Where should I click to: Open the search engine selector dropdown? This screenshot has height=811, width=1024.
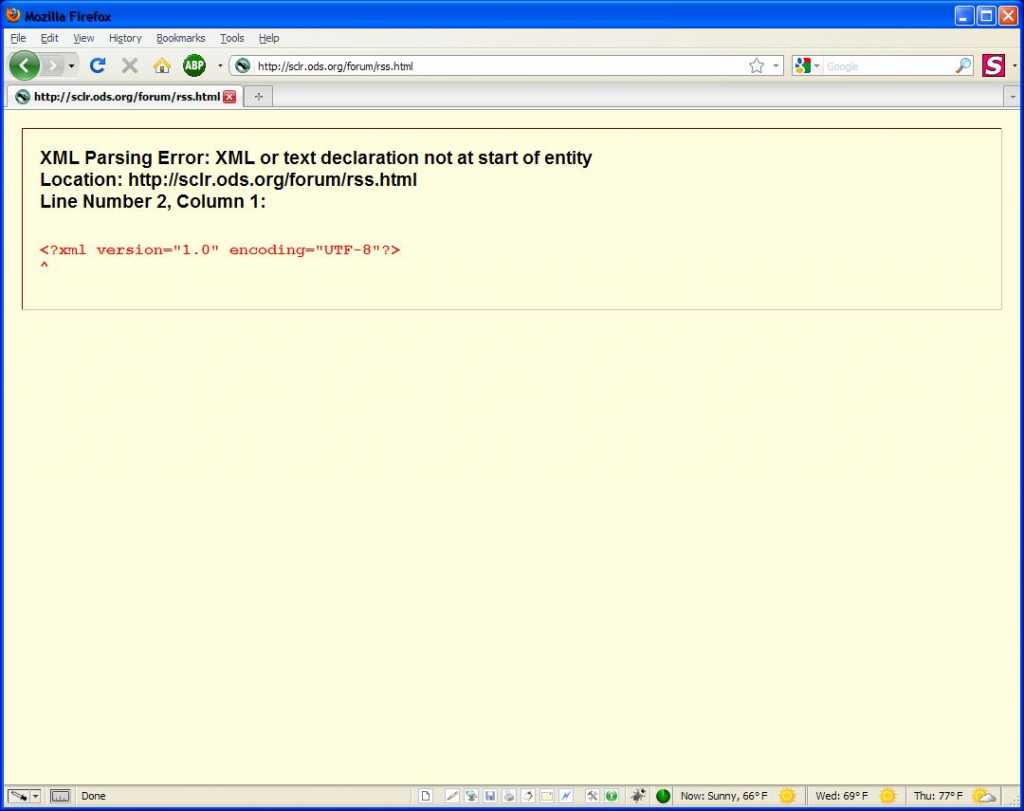807,66
